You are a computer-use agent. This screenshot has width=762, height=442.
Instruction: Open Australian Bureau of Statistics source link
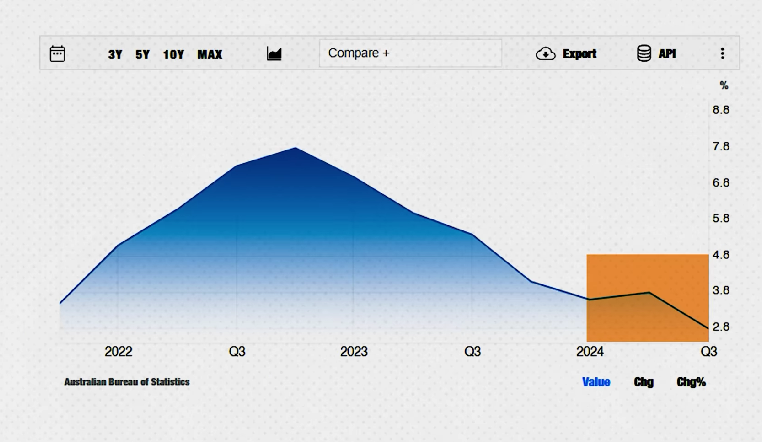point(127,382)
